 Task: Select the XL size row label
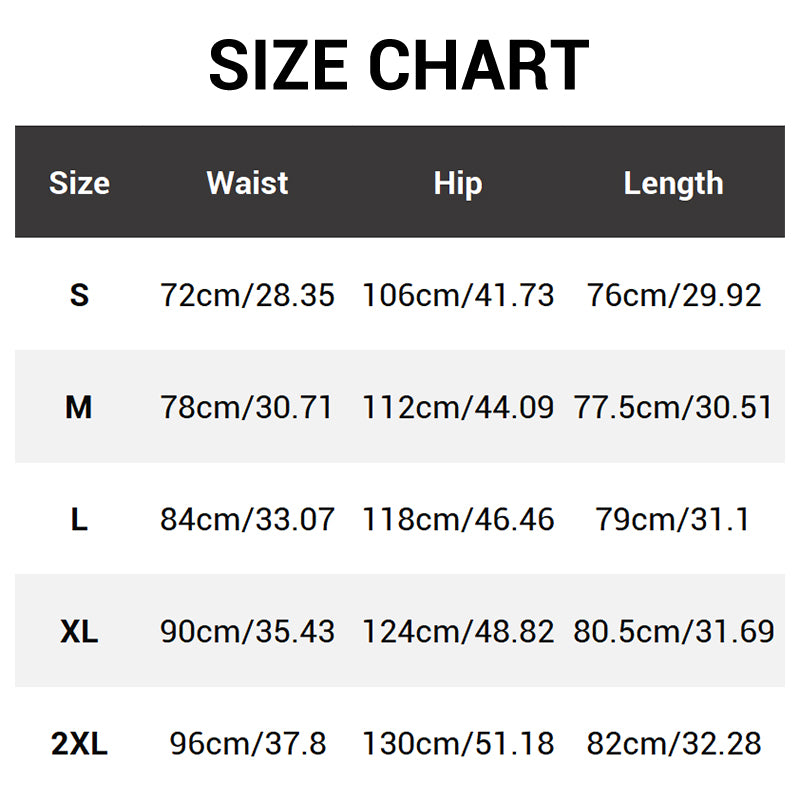pyautogui.click(x=79, y=631)
